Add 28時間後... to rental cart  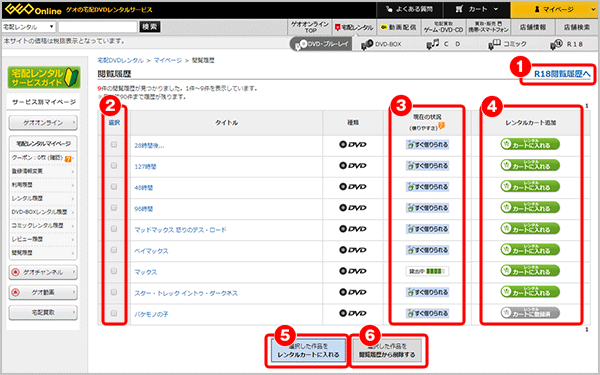pyautogui.click(x=530, y=144)
